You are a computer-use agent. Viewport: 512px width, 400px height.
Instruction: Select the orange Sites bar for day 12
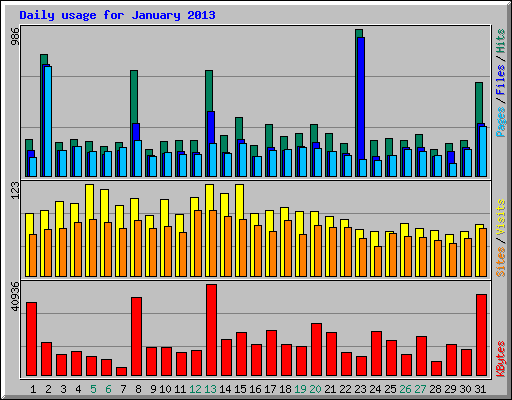198,243
